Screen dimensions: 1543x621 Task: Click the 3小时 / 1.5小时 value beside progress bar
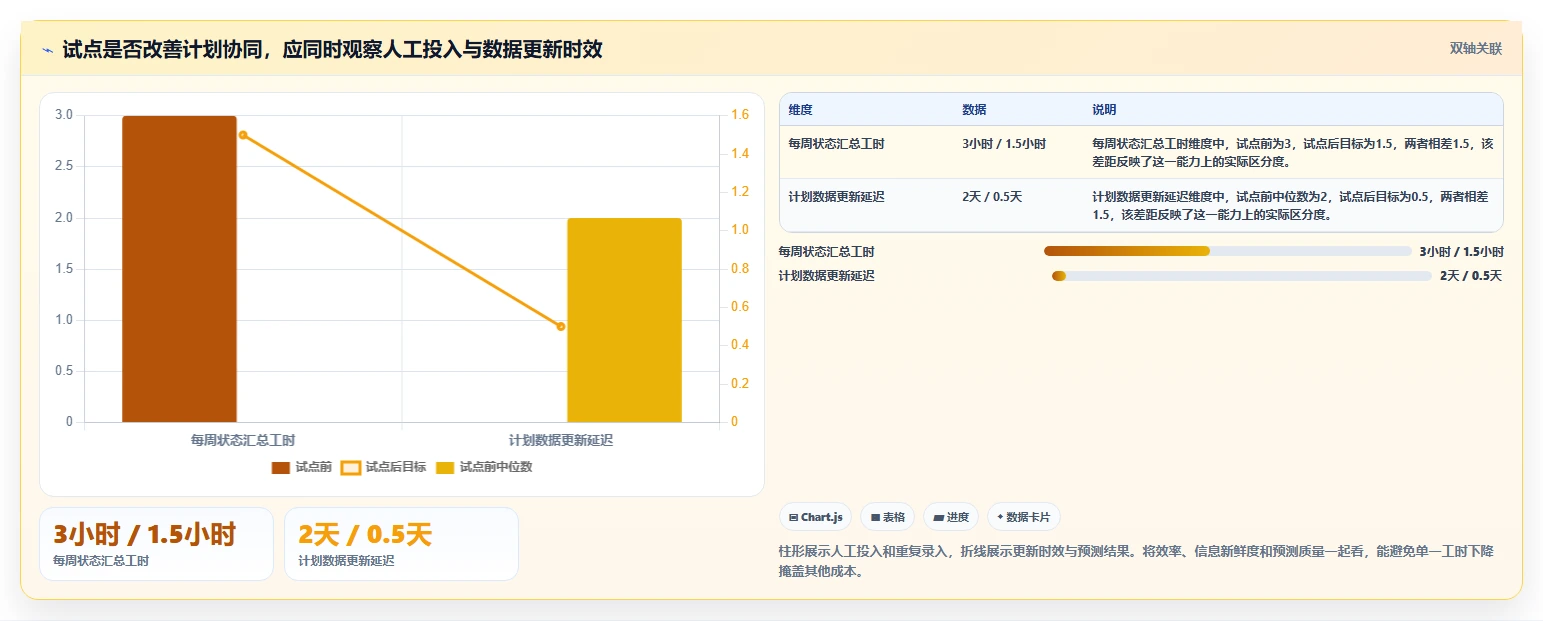[x=1461, y=252]
